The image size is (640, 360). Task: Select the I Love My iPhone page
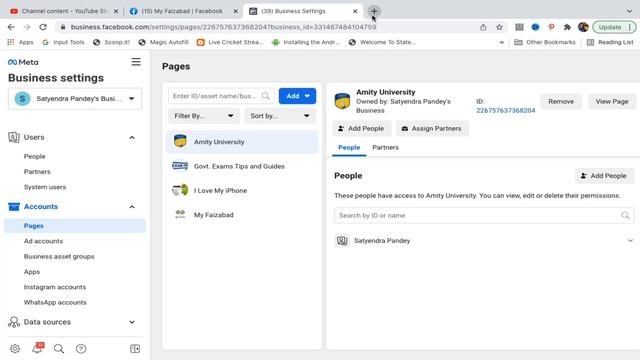(242, 191)
